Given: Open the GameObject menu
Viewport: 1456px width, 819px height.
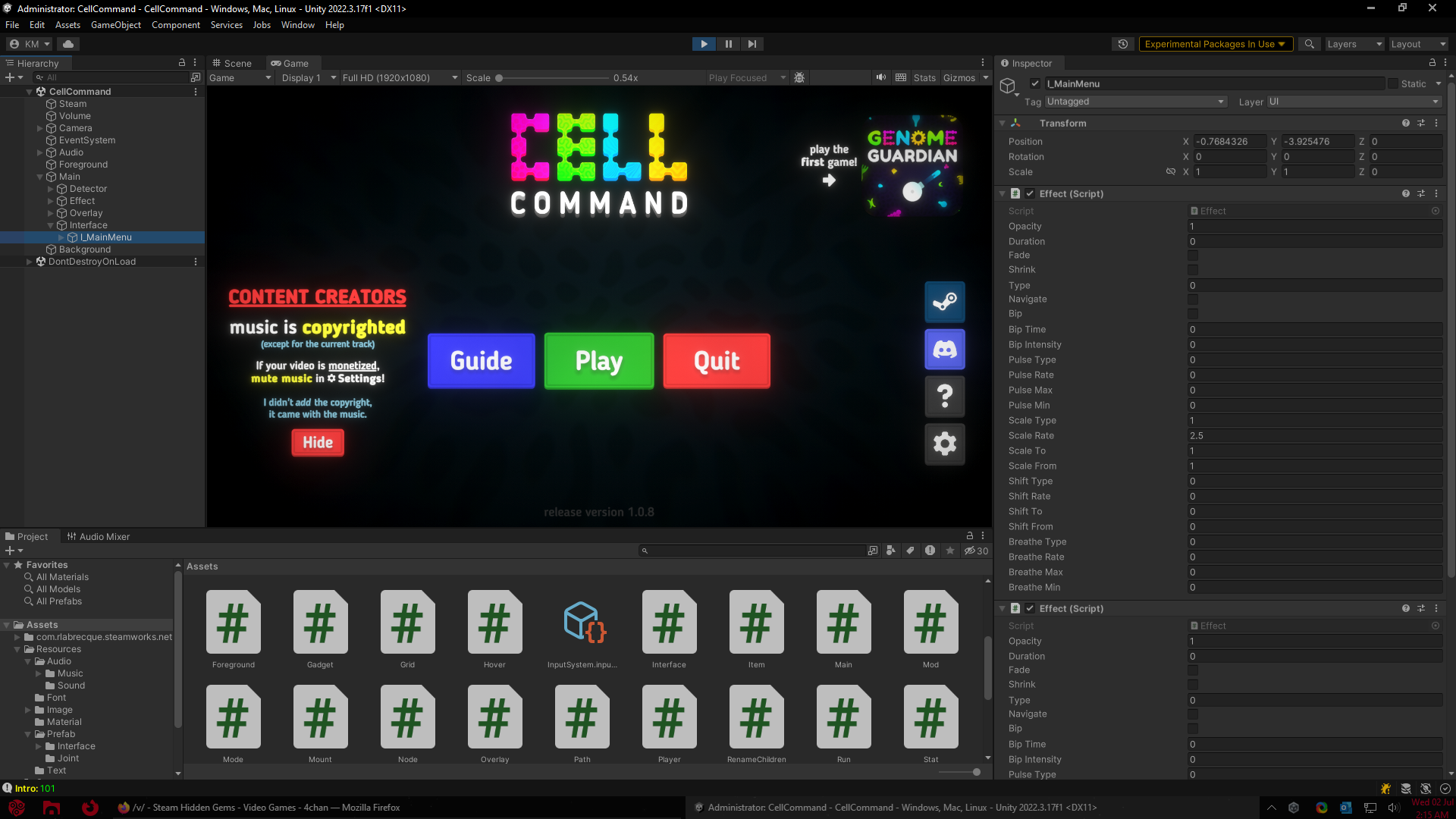Looking at the screenshot, I should tap(116, 25).
